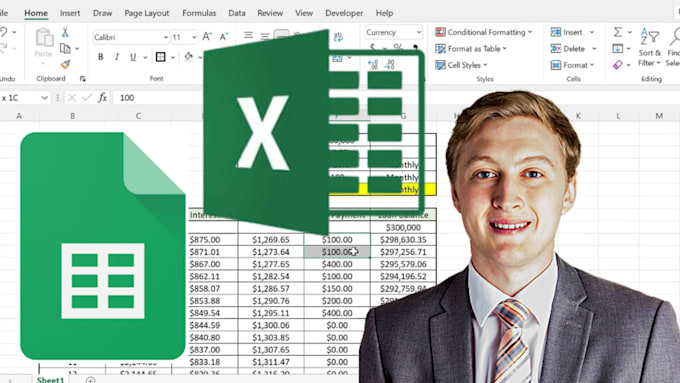Open the Clipboard dialog launcher
The image size is (680, 383).
(82, 79)
